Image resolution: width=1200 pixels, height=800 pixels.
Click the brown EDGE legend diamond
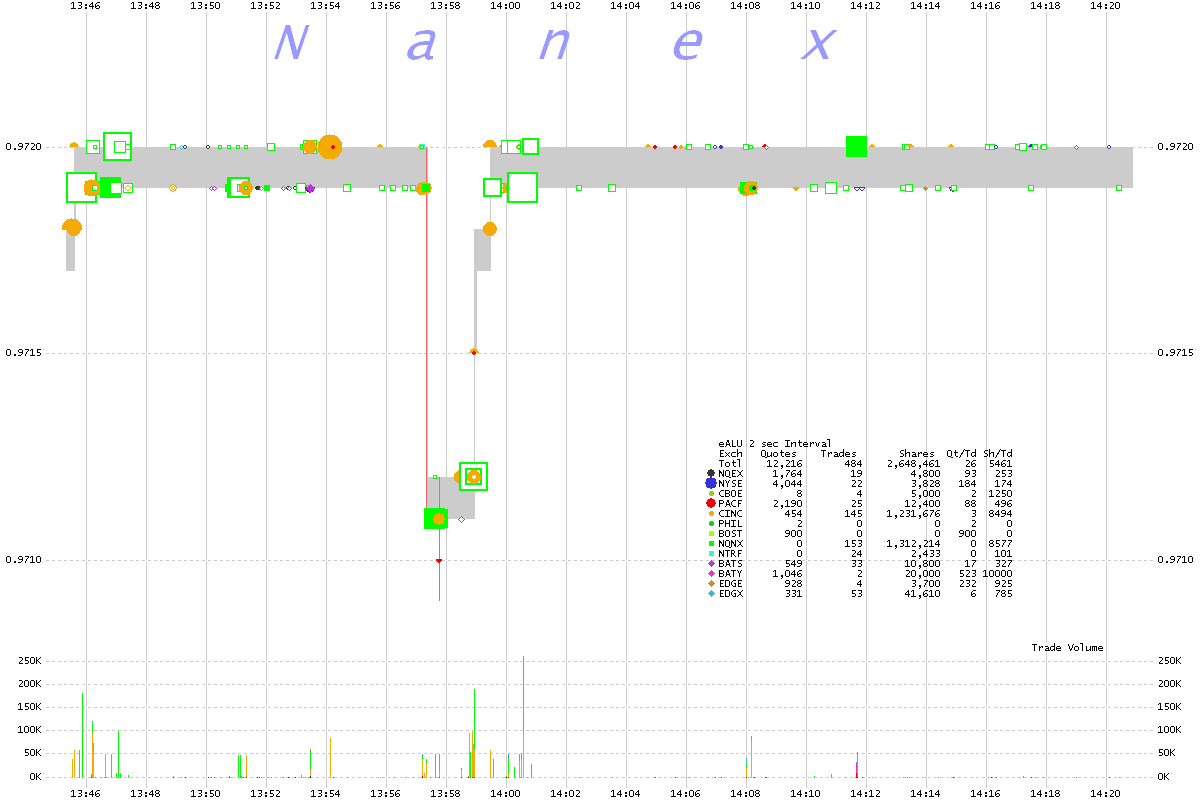coord(710,583)
